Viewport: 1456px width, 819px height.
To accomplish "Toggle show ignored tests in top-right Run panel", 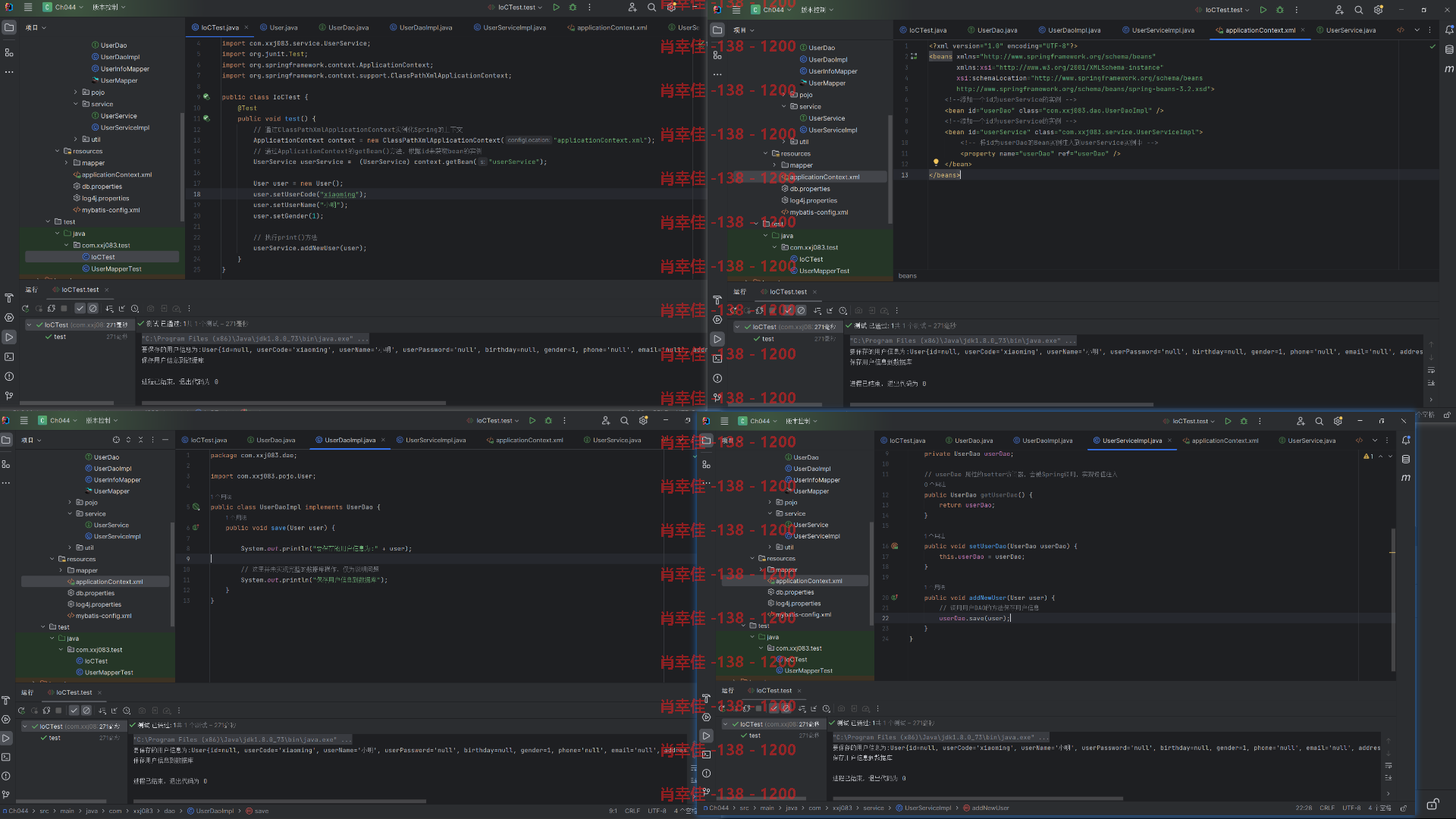I will coord(801,311).
